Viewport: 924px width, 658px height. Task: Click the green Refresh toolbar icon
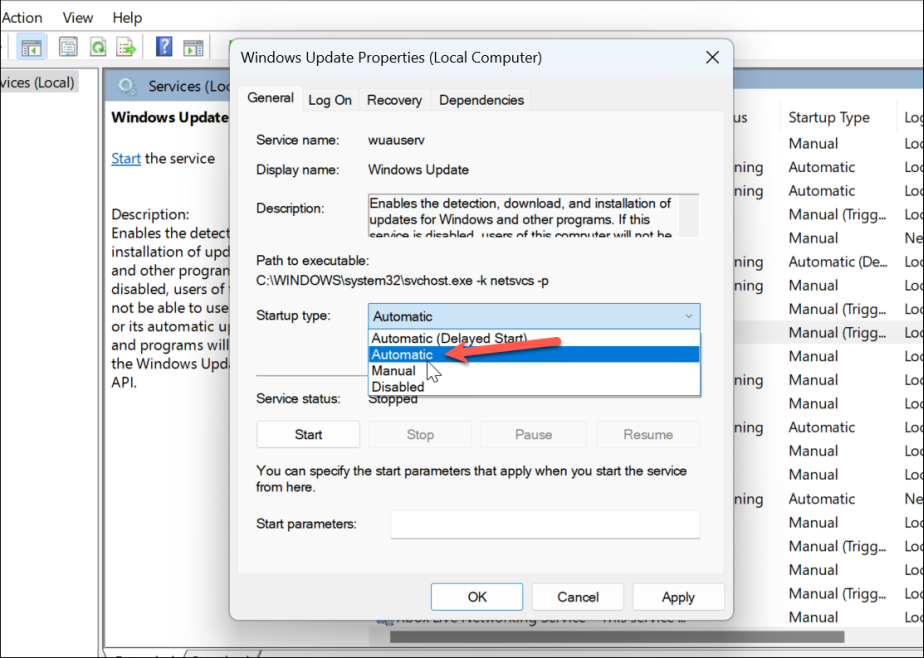pos(98,47)
